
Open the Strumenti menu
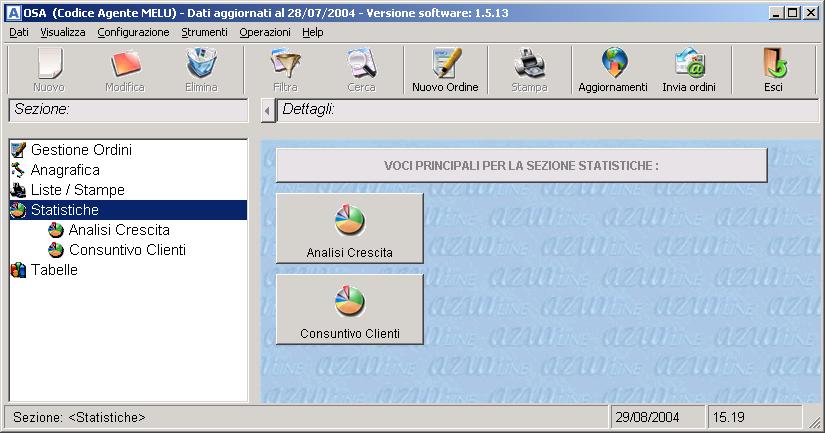204,32
